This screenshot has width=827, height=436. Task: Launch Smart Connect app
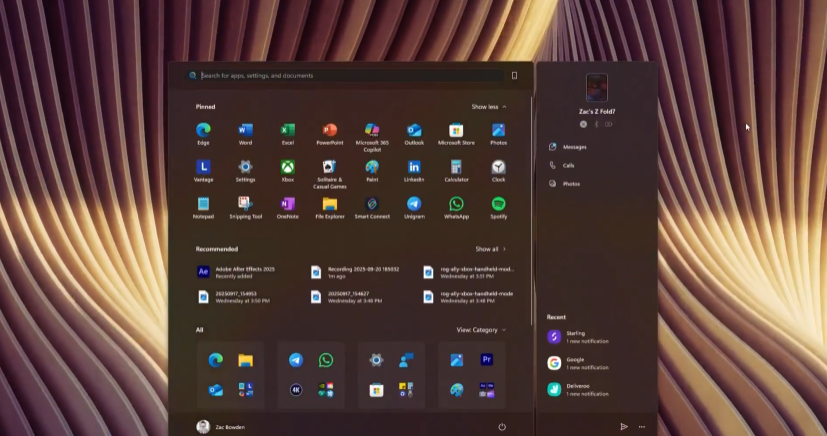(372, 208)
